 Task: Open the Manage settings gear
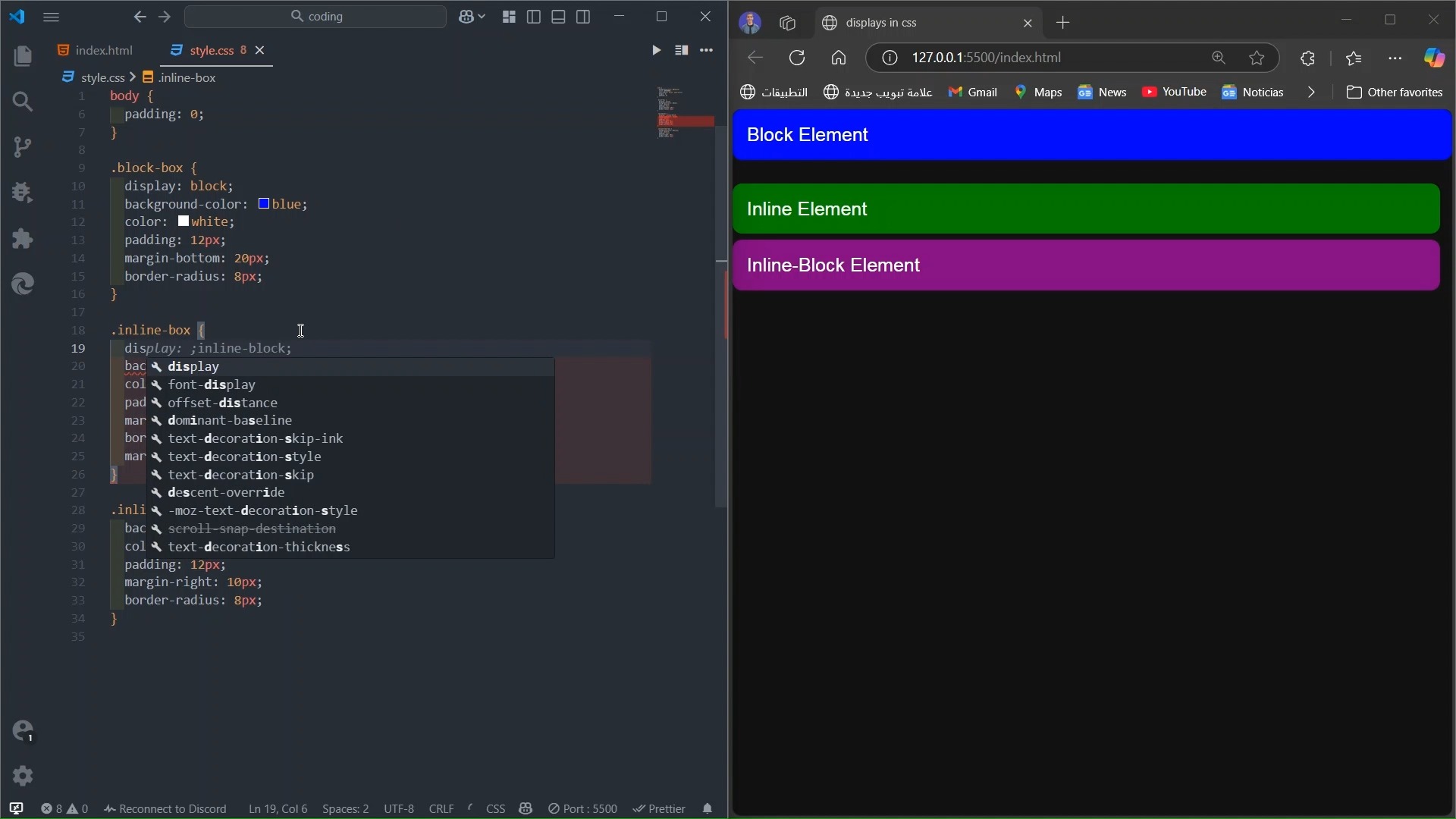[x=23, y=775]
